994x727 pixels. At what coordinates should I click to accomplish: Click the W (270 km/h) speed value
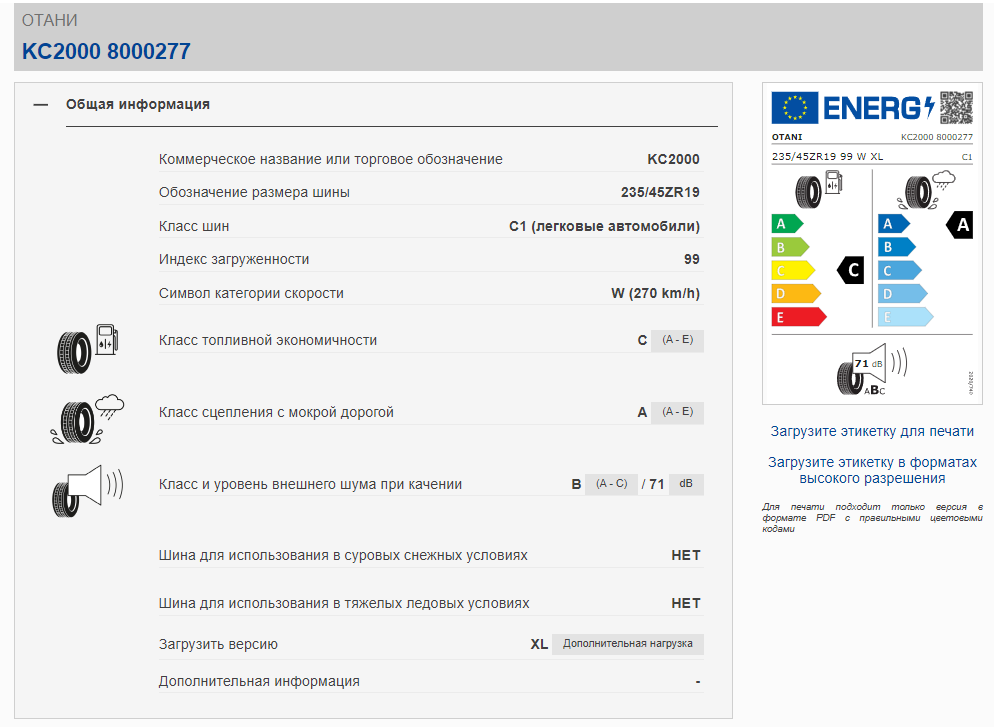[655, 293]
